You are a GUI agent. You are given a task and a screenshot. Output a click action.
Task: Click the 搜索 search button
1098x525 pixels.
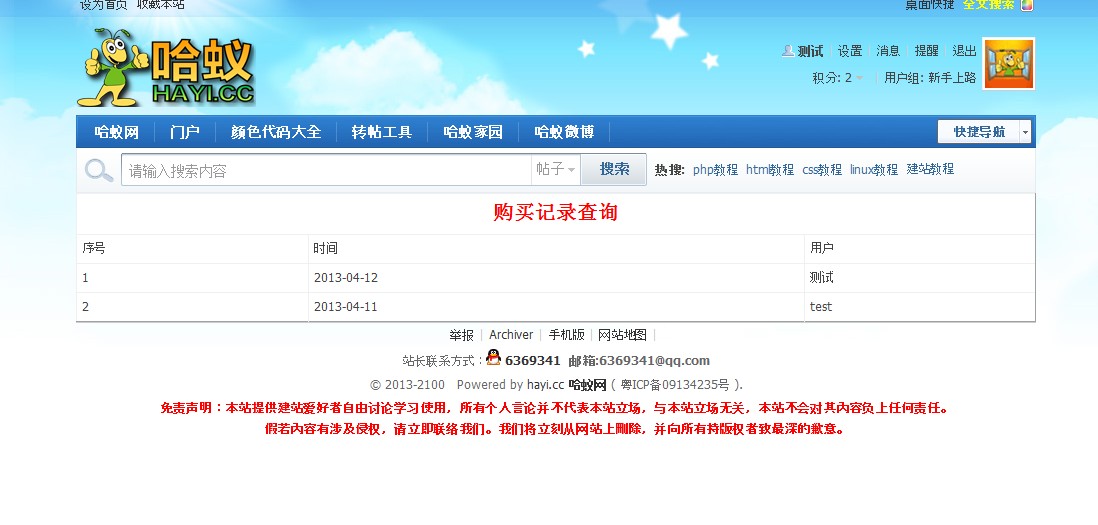(614, 169)
